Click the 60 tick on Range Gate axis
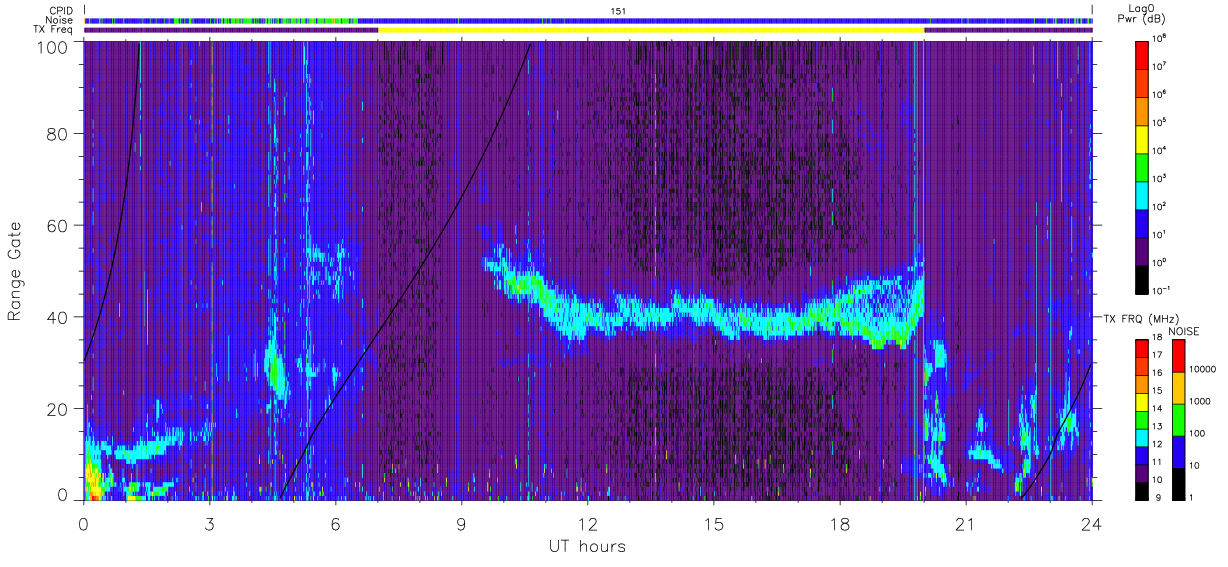The image size is (1228, 567). (x=58, y=226)
